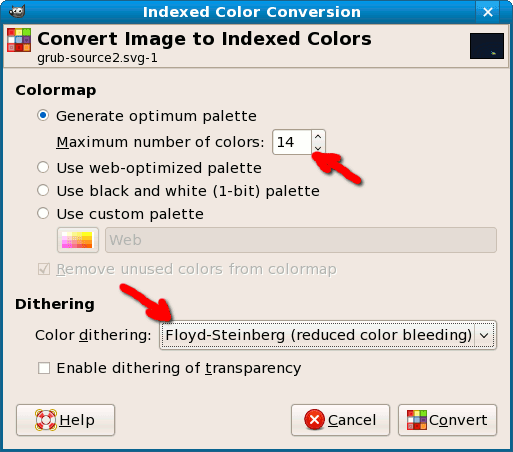This screenshot has width=513, height=452.
Task: Close the Indexed Color Conversion dialog
Action: tap(488, 12)
